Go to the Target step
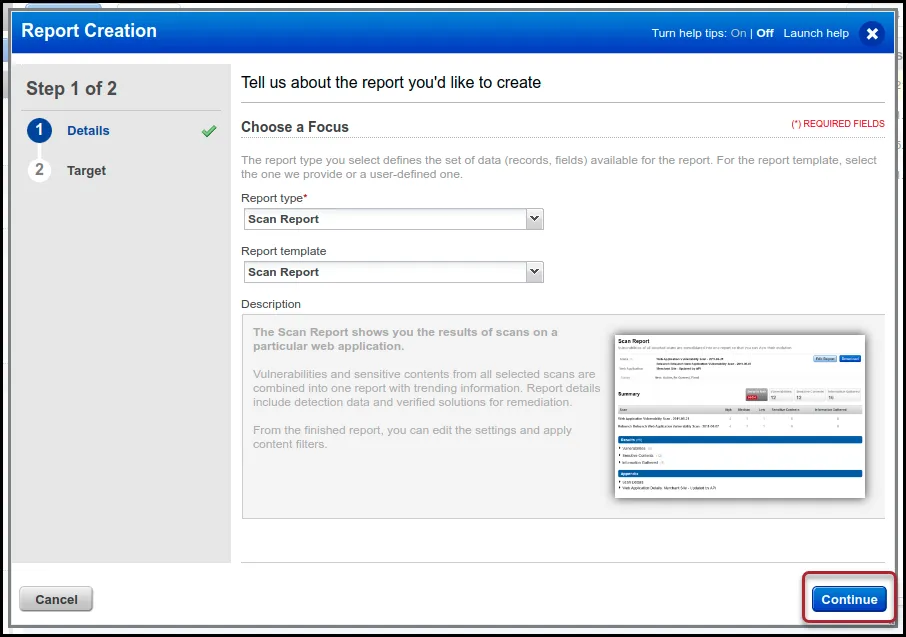Viewport: 906px width, 637px height. (x=87, y=171)
